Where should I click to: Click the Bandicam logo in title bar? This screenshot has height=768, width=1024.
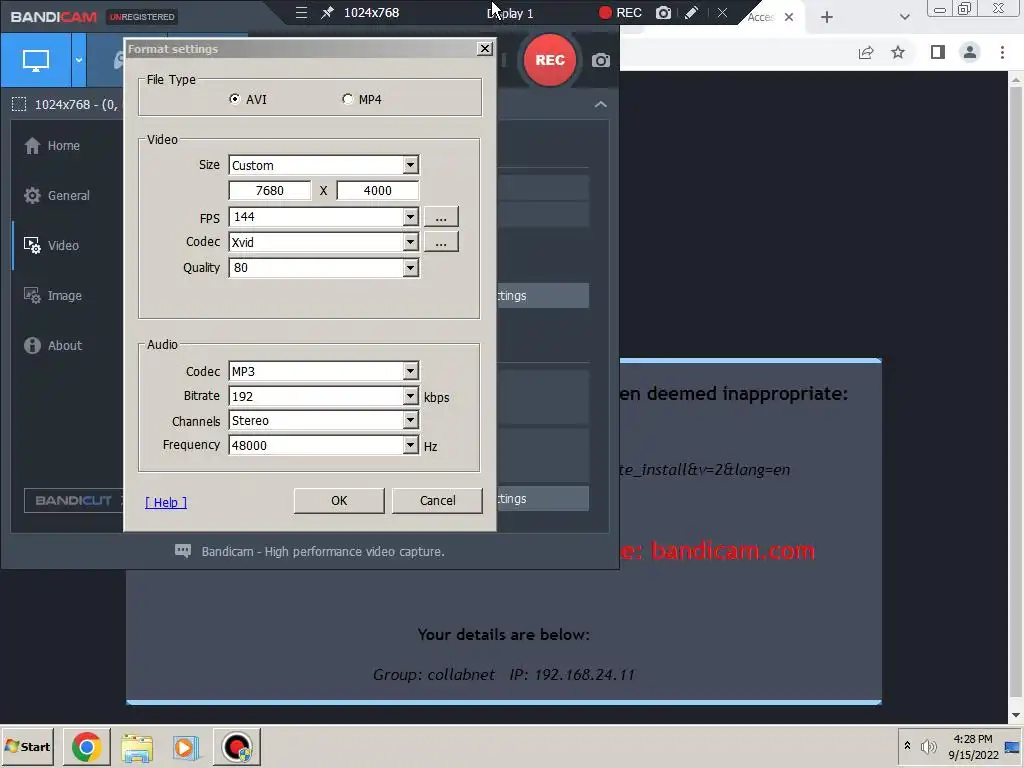pos(54,17)
